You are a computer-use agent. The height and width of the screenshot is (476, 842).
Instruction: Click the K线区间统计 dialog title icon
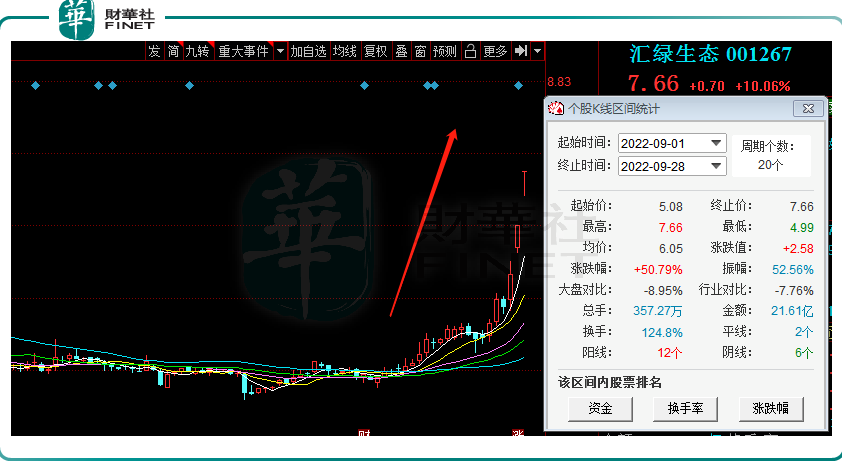[x=555, y=108]
